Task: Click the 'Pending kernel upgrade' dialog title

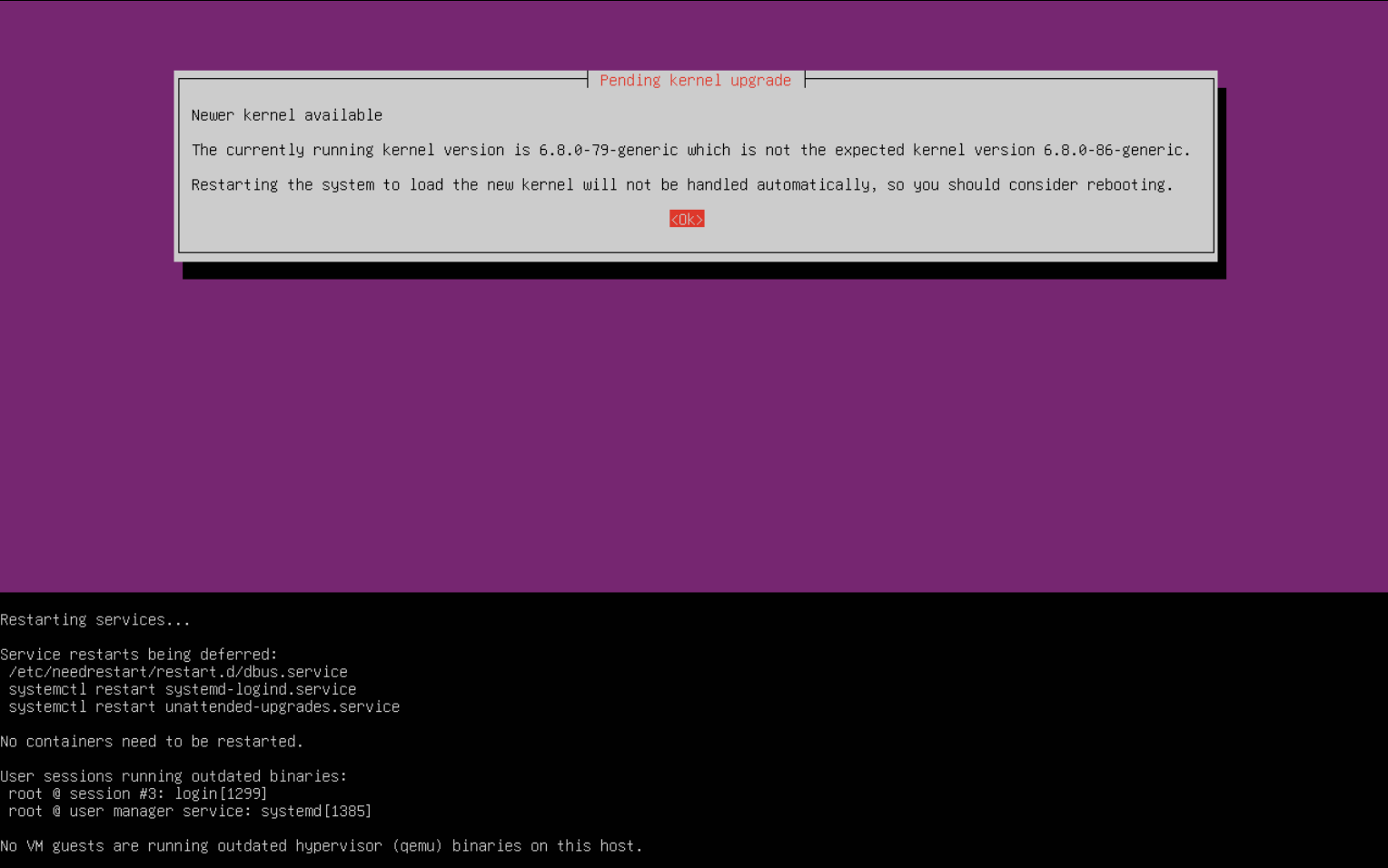Action: 695,81
